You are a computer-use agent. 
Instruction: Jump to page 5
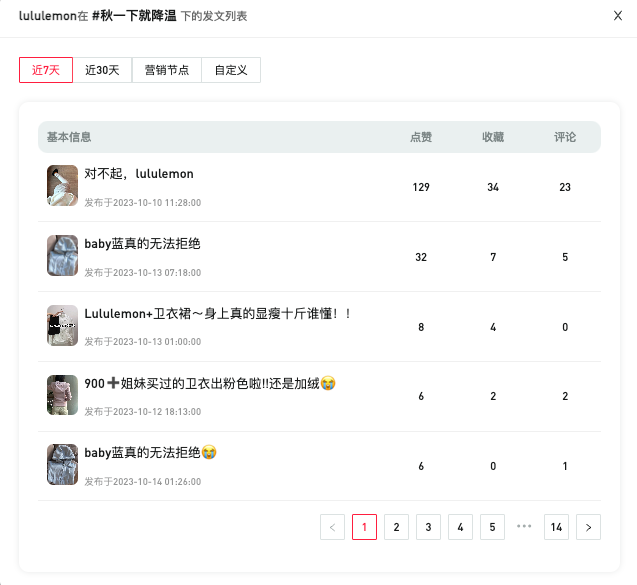click(x=492, y=527)
